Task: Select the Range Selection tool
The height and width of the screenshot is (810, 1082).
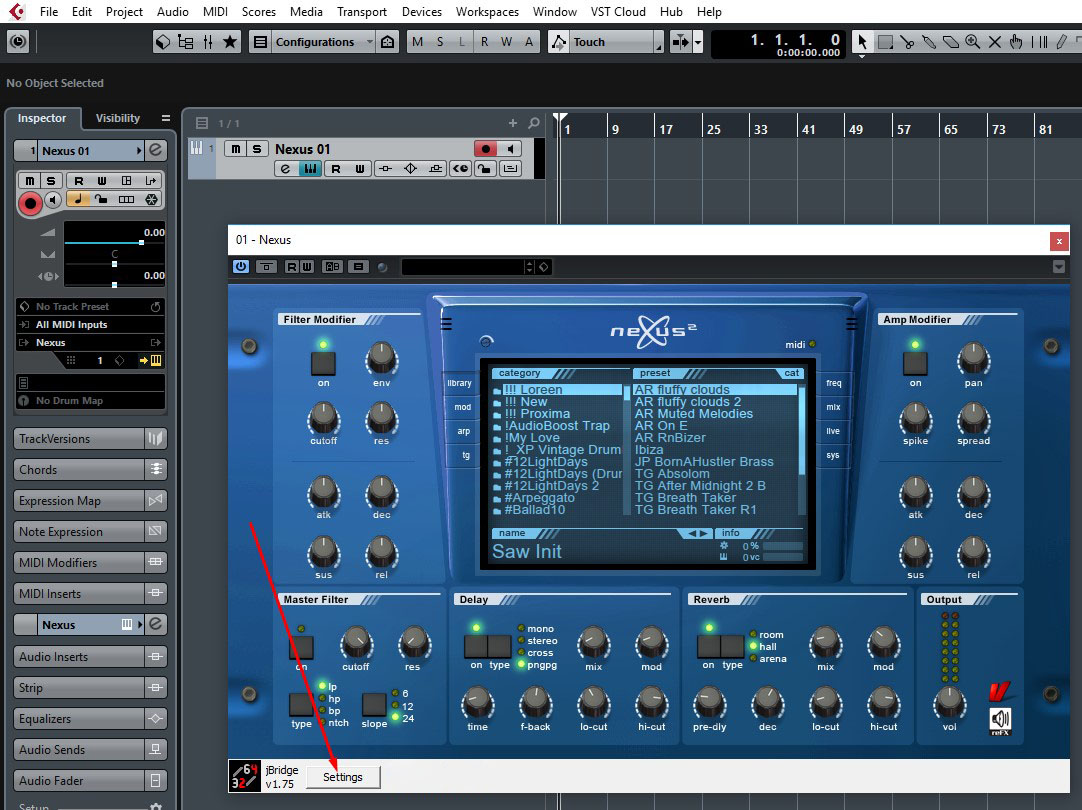Action: (x=885, y=42)
